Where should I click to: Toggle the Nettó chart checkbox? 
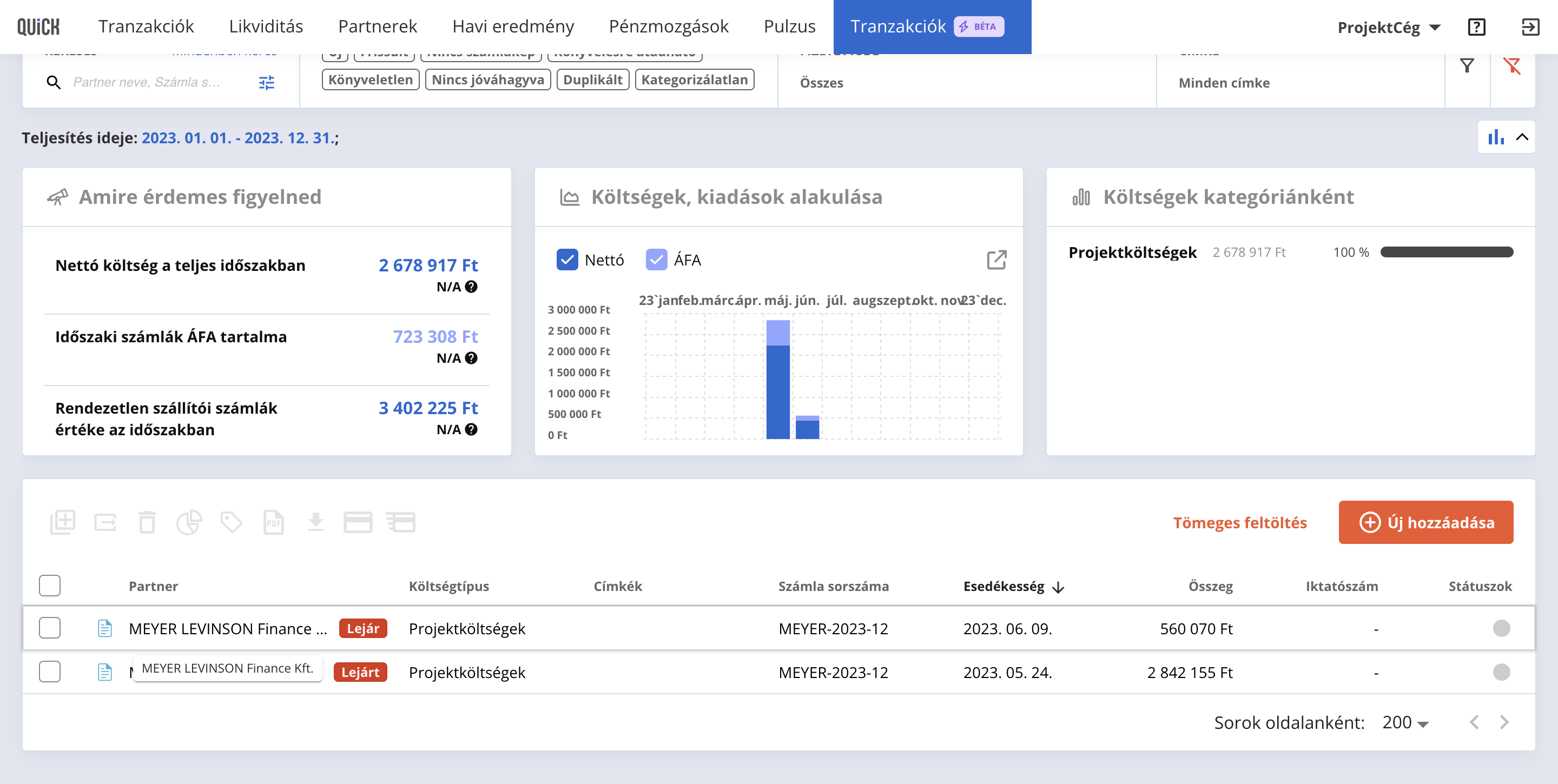(x=567, y=260)
